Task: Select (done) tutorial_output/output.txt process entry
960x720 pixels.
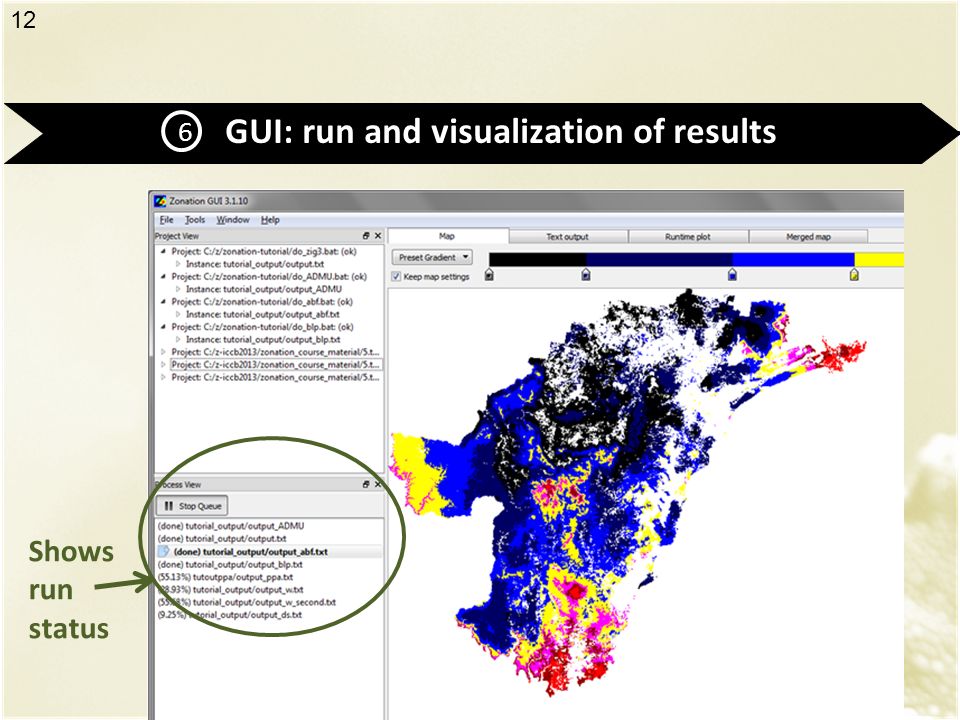Action: [x=222, y=539]
